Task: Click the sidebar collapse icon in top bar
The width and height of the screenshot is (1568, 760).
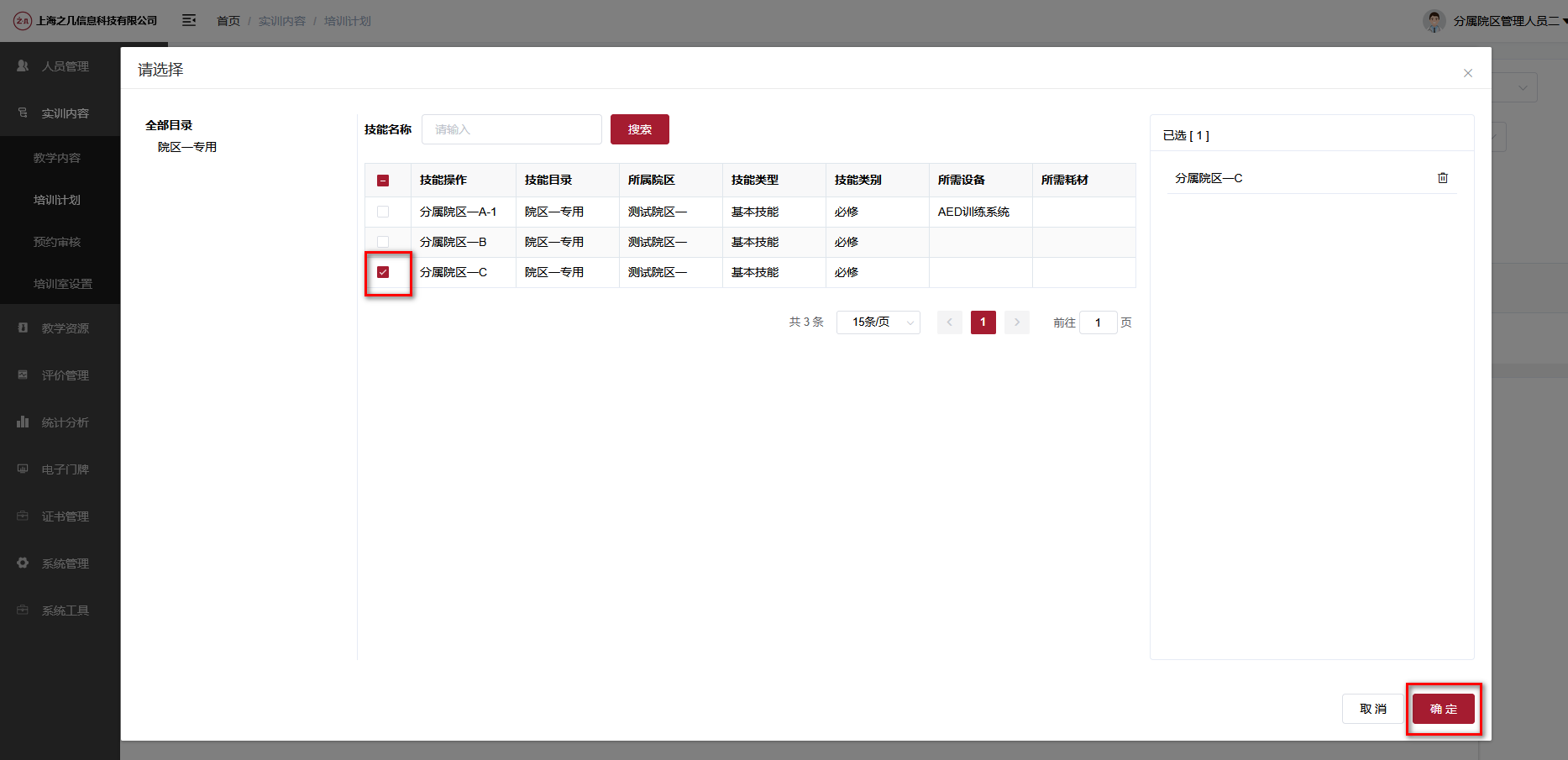Action: pyautogui.click(x=189, y=20)
